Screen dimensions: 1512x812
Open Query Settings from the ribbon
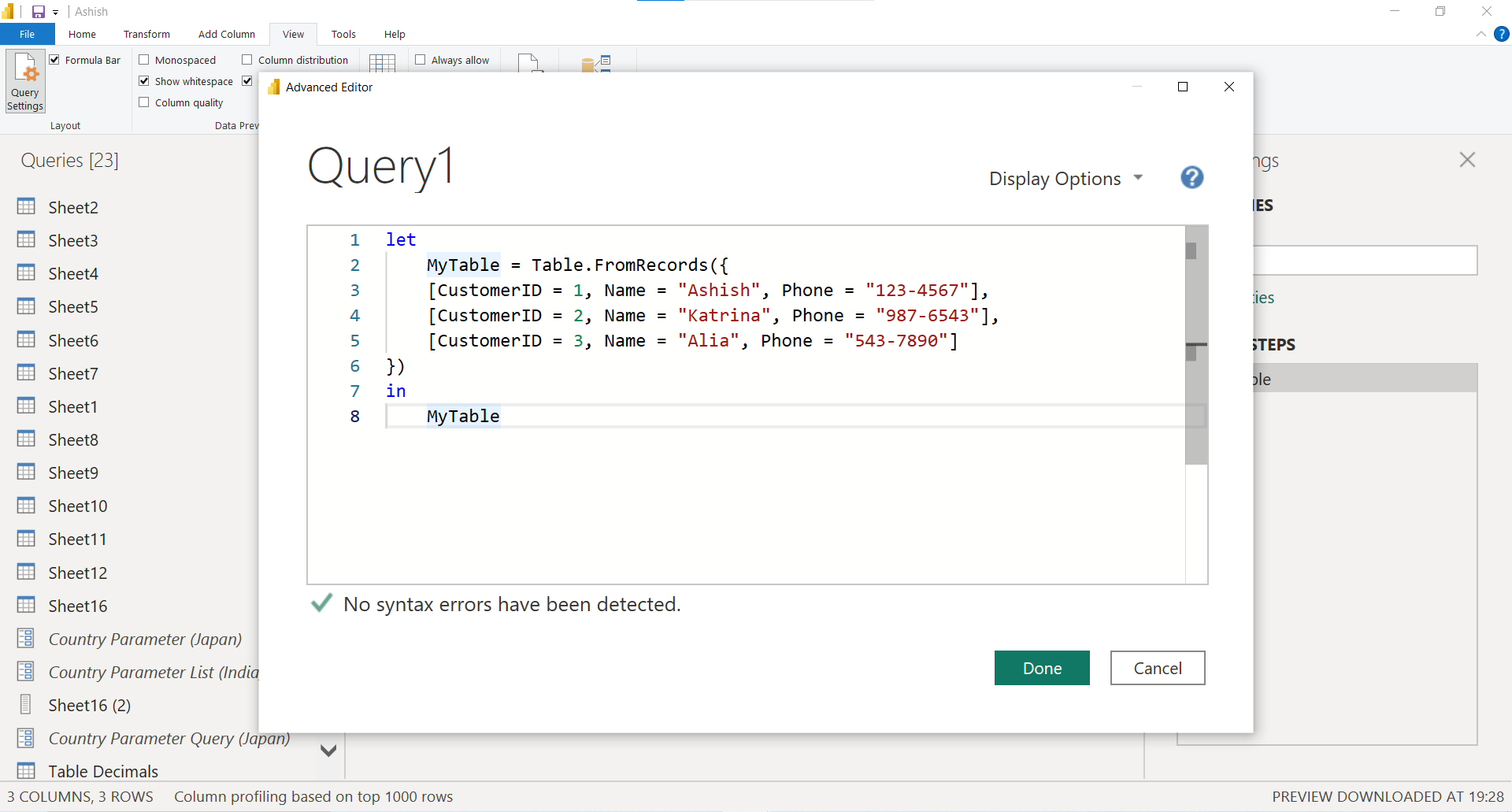pos(24,81)
